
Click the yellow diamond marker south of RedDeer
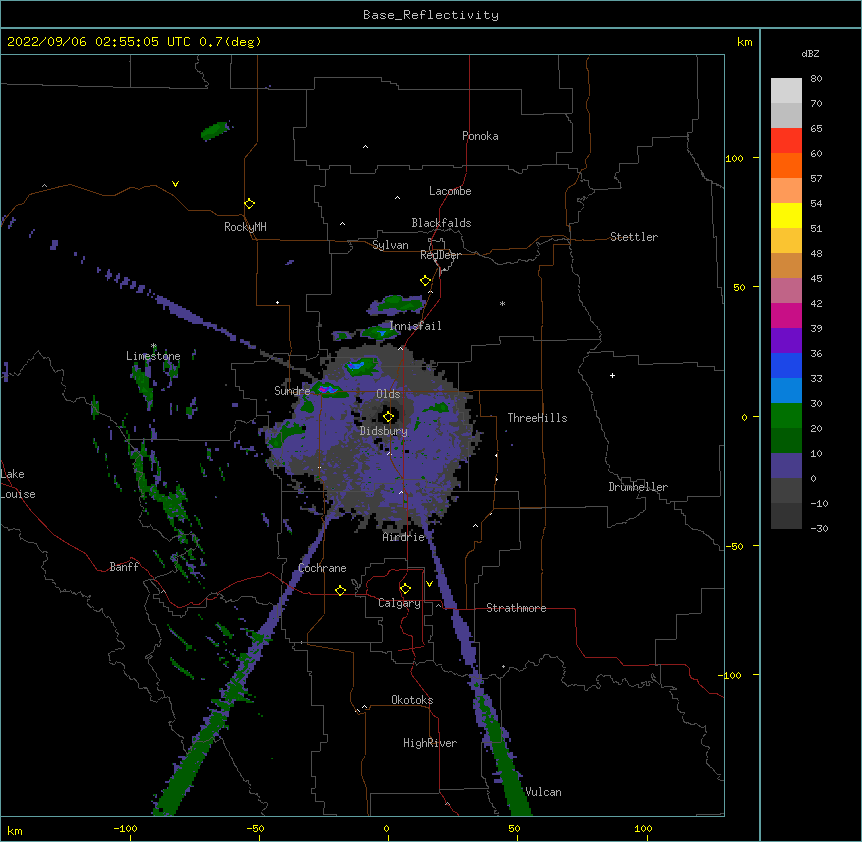(425, 281)
